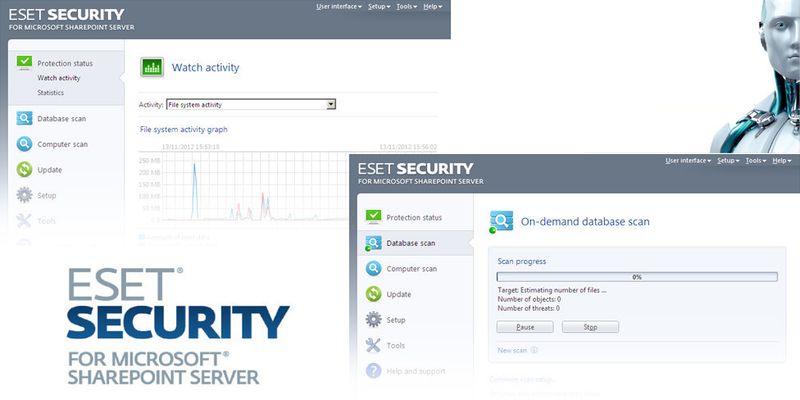Click On-demand database scan header icon

coord(501,221)
